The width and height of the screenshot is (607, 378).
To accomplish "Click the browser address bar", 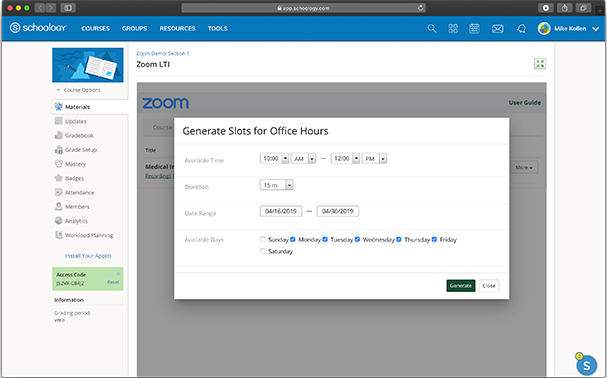I will (x=304, y=8).
